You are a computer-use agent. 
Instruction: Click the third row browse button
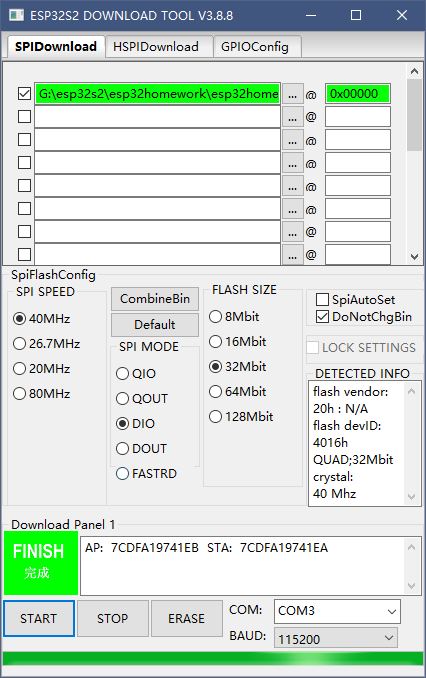292,140
